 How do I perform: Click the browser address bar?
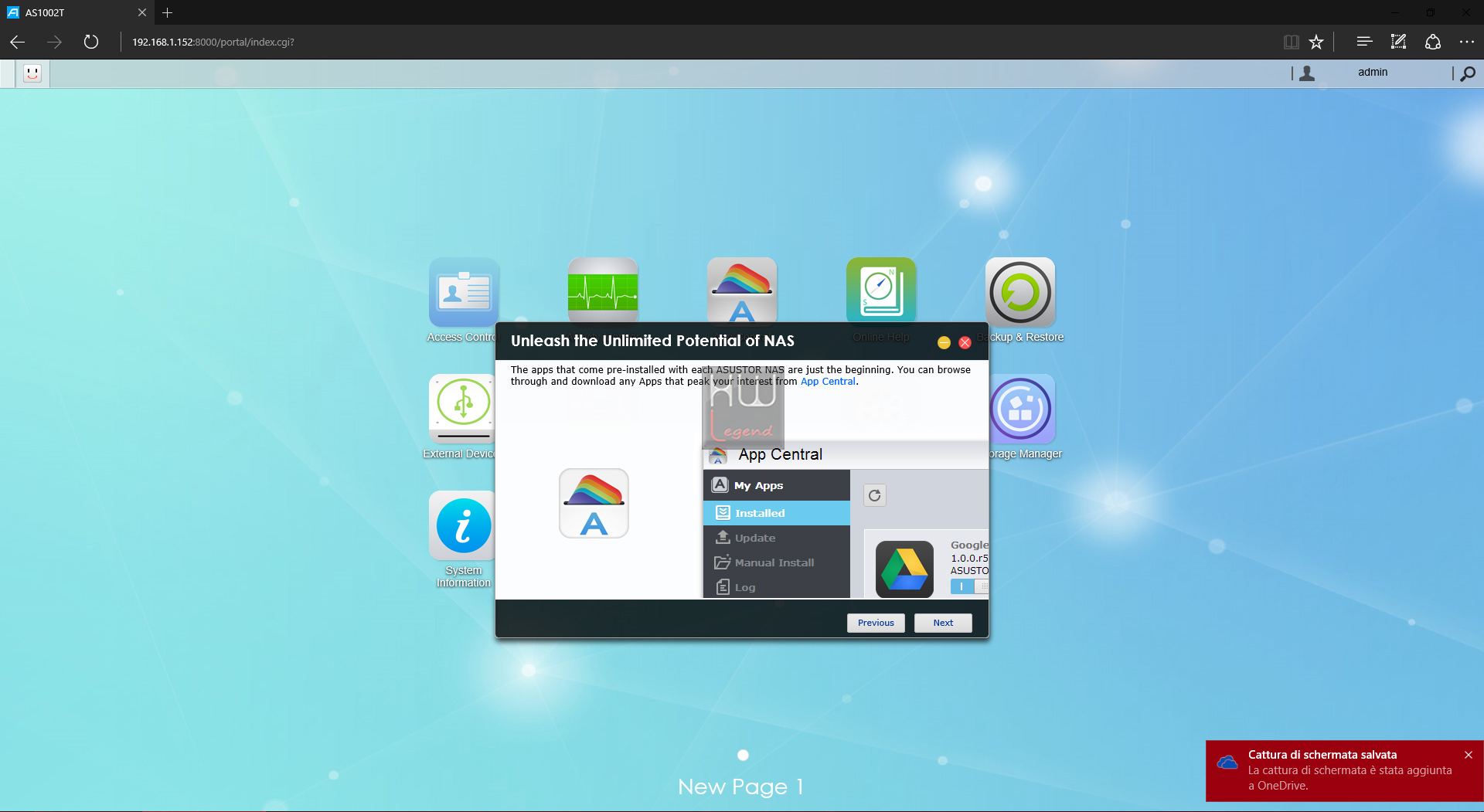point(696,42)
